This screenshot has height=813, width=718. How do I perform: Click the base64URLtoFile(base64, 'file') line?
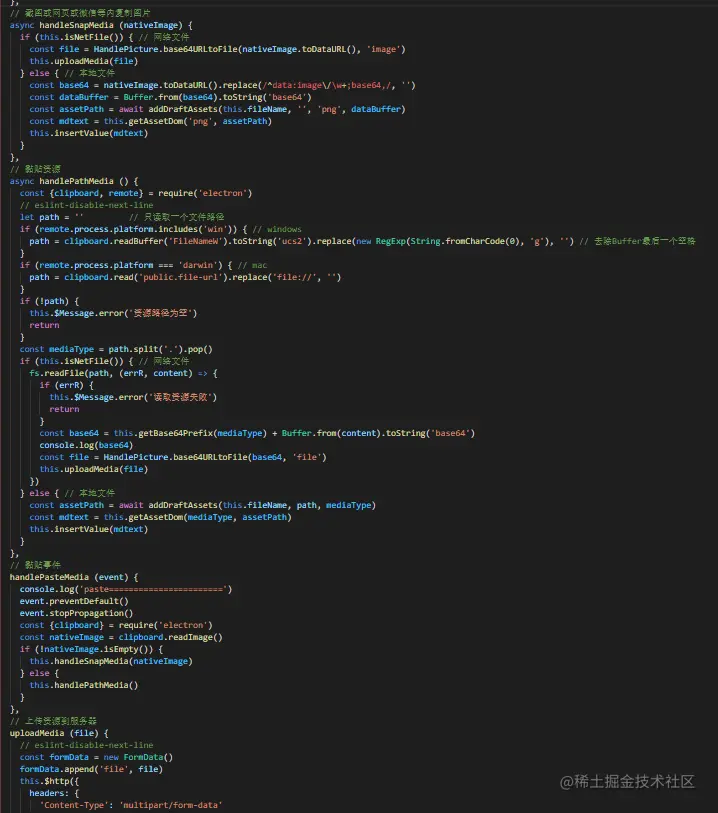(183, 457)
